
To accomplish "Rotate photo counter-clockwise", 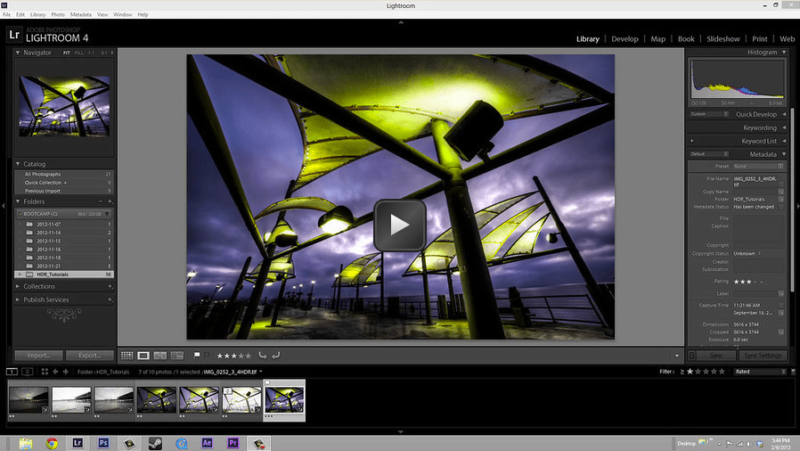I will tap(262, 356).
